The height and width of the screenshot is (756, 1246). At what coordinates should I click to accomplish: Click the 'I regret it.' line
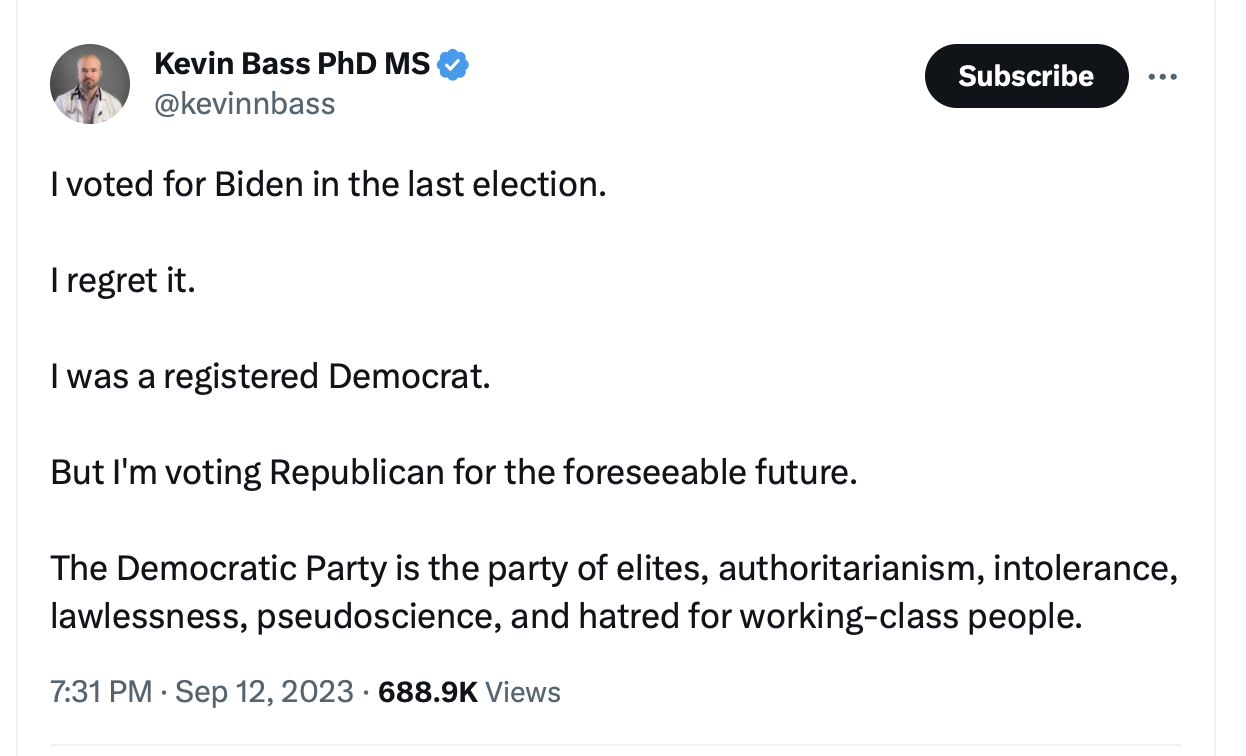pyautogui.click(x=123, y=281)
